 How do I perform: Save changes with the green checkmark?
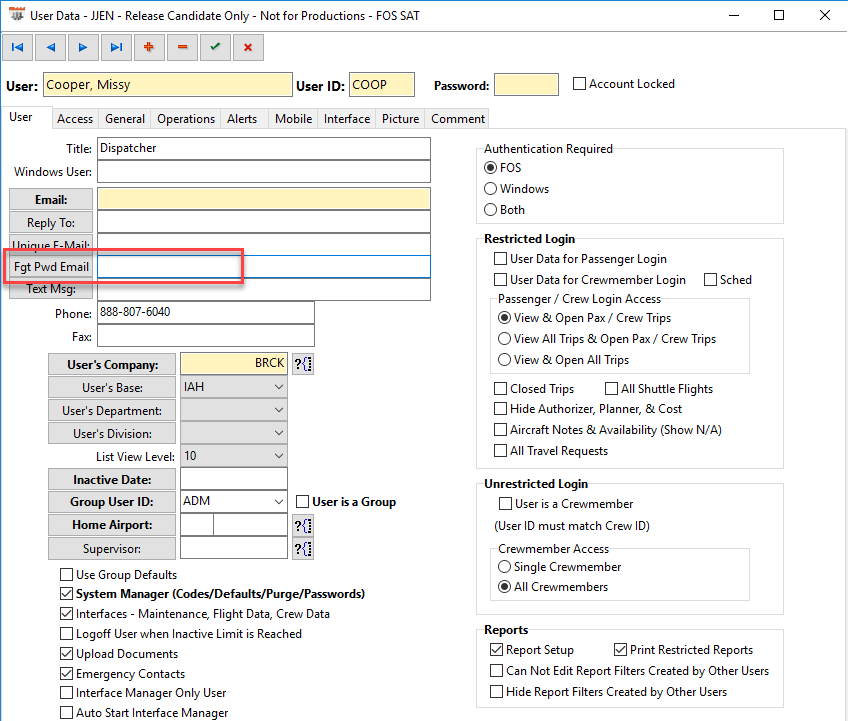tap(215, 48)
